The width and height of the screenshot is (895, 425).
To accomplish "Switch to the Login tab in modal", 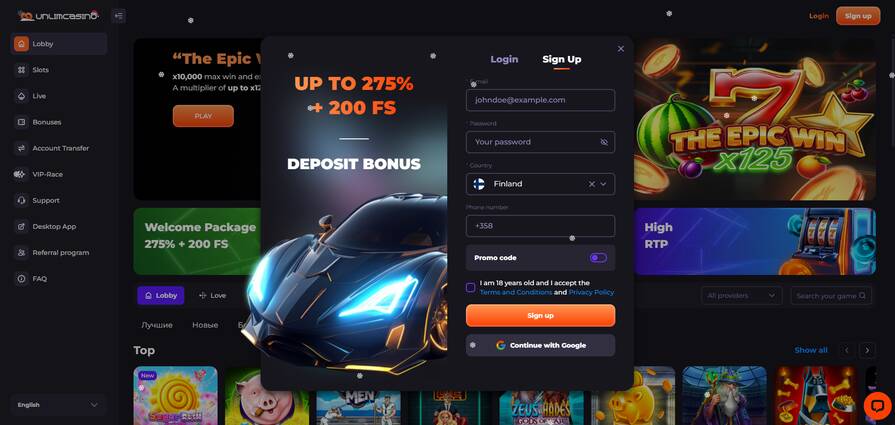I will (x=505, y=59).
